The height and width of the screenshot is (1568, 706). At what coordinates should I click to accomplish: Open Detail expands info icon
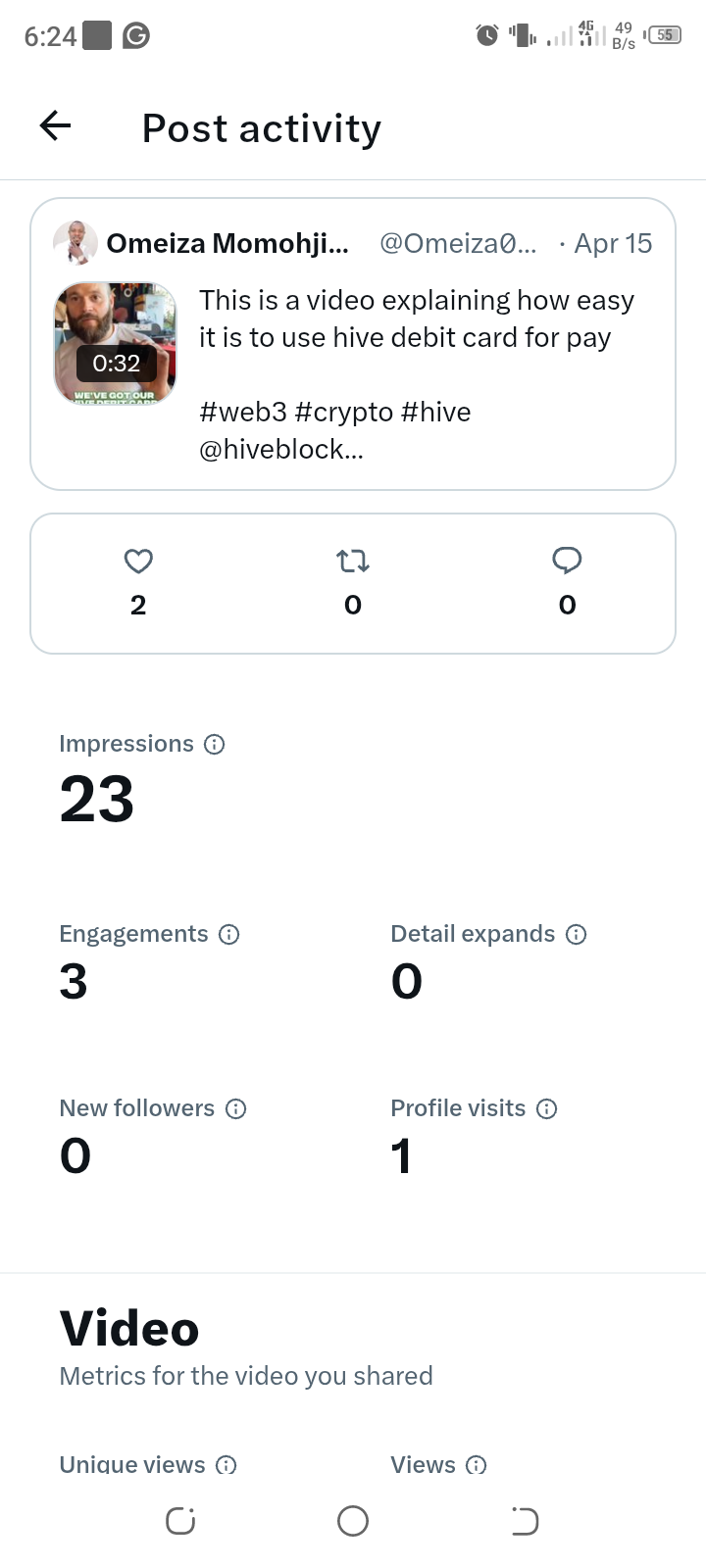[576, 935]
